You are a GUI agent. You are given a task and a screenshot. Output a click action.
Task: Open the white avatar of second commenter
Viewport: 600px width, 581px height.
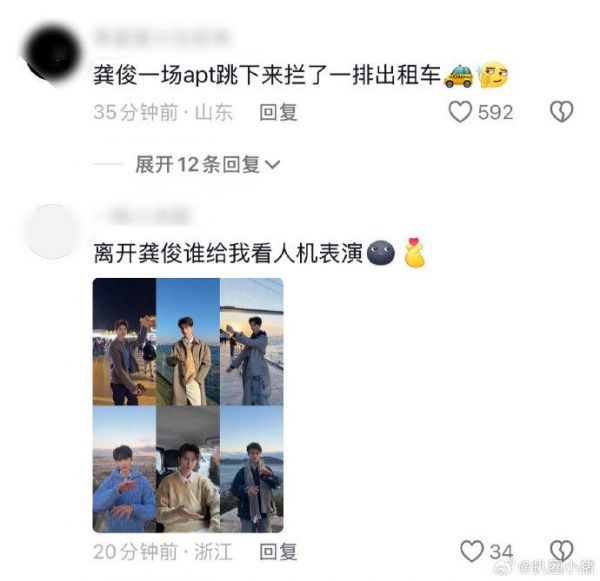click(52, 231)
